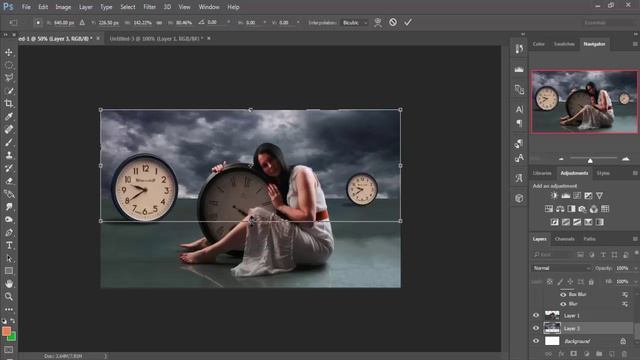
Task: Open the Adjustments panel flyout menu
Action: point(635,173)
